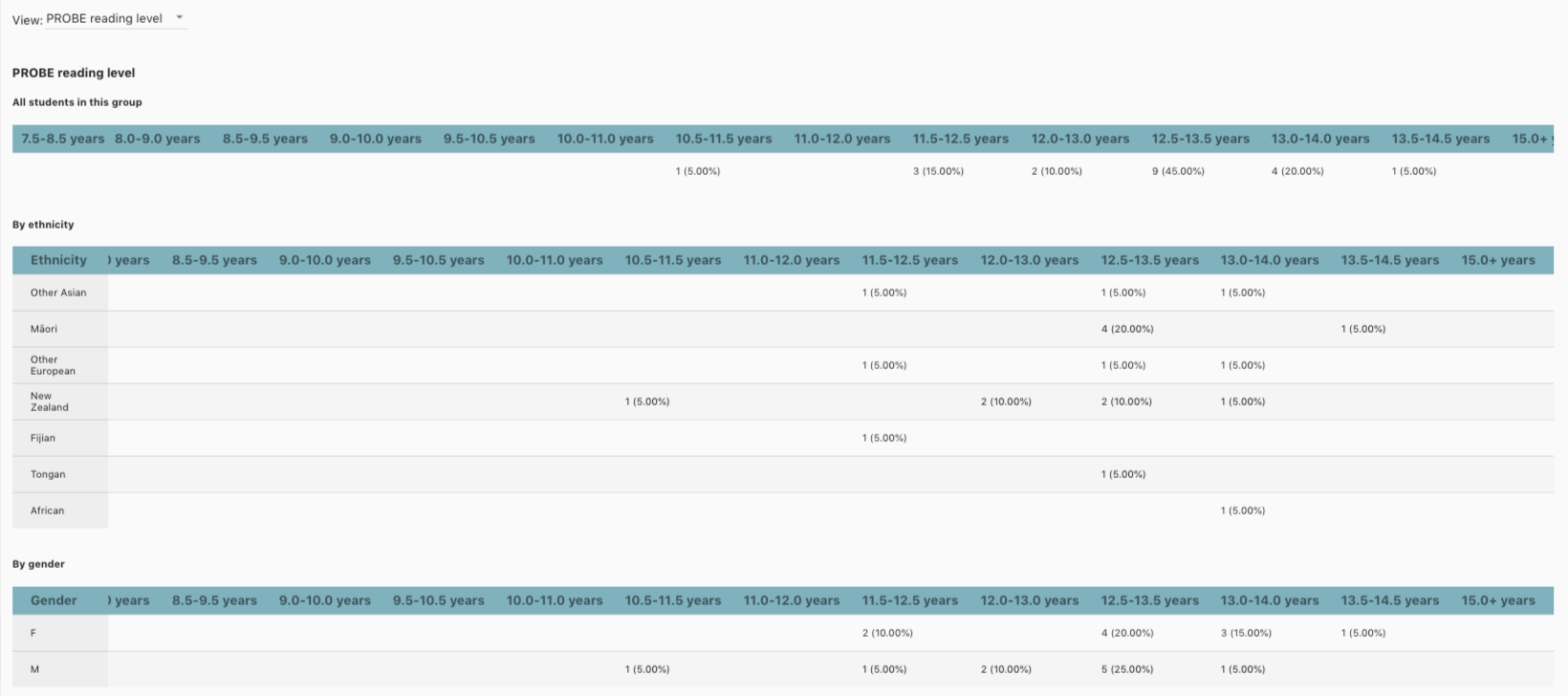The width and height of the screenshot is (1568, 696).
Task: Select the Other European row label
Action: click(x=53, y=365)
